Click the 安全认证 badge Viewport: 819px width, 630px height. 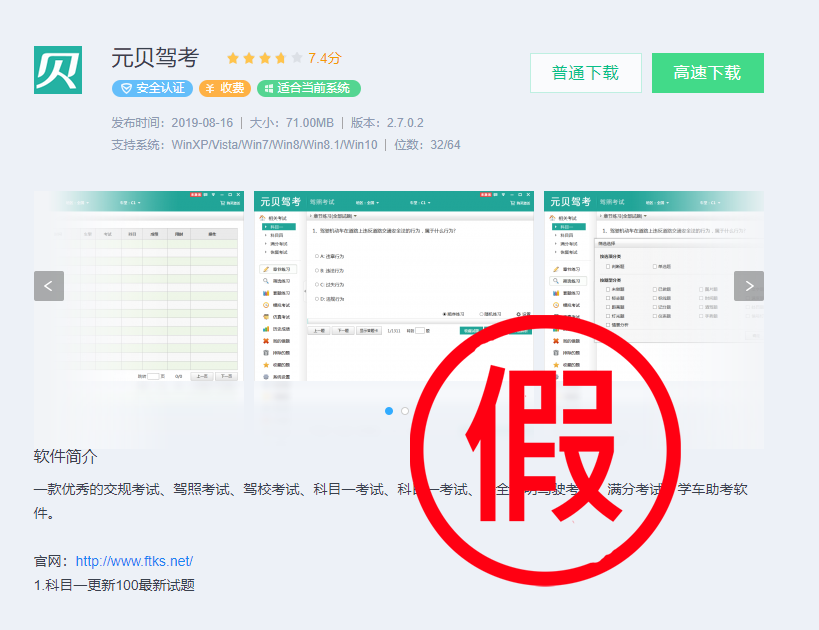(152, 88)
